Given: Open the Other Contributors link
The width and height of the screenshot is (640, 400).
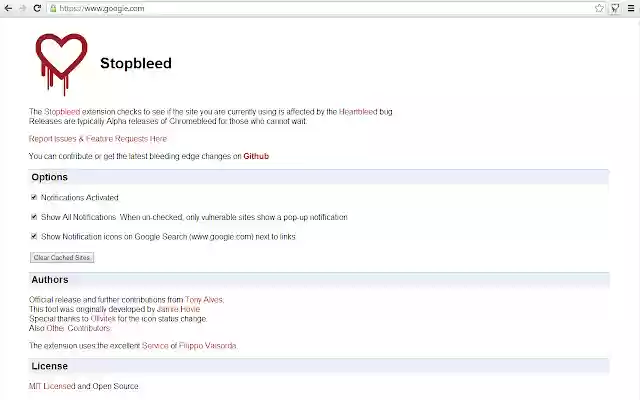Looking at the screenshot, I should (x=78, y=328).
